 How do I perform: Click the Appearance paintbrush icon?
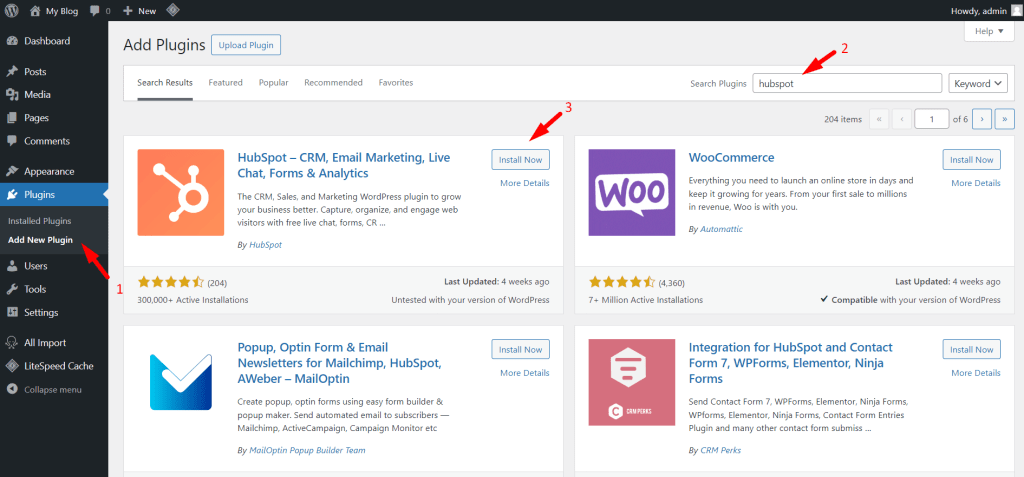(x=12, y=171)
